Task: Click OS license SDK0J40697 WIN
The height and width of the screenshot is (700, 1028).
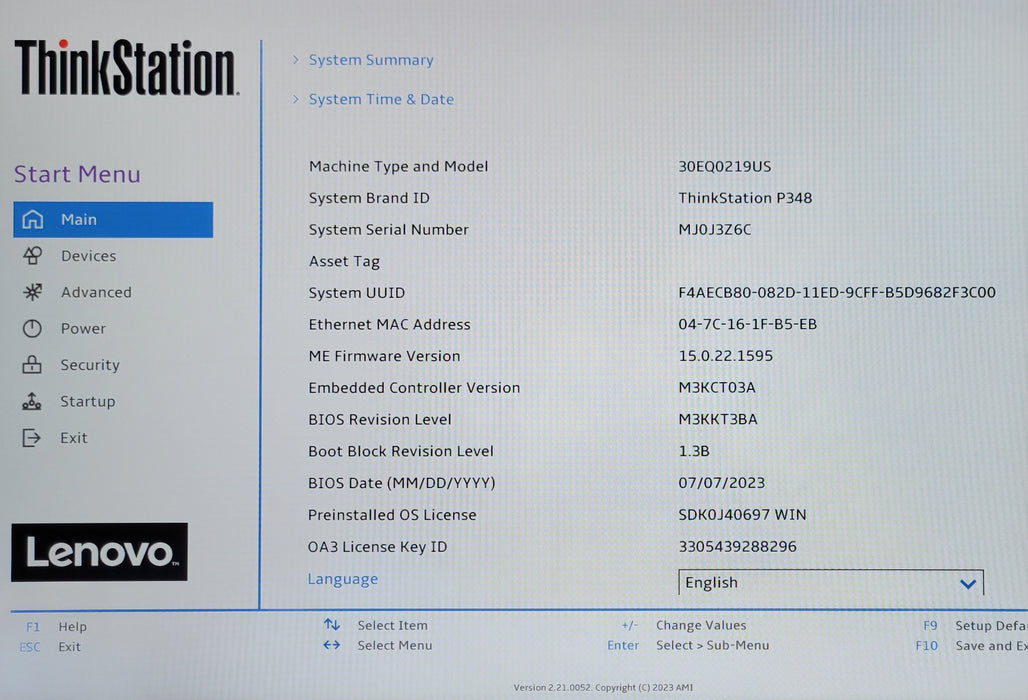Action: pyautogui.click(x=742, y=515)
